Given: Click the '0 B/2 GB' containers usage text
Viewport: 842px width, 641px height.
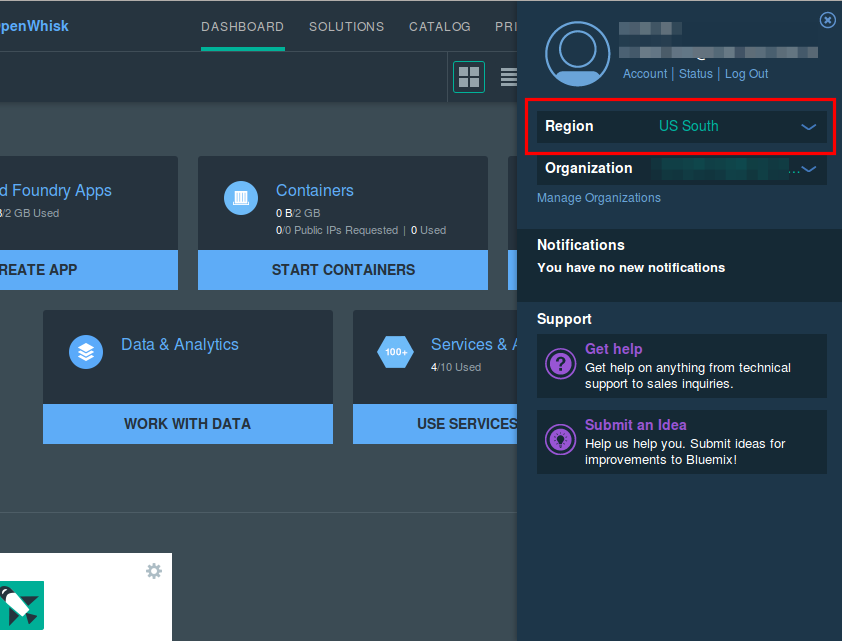Looking at the screenshot, I should click(x=298, y=213).
